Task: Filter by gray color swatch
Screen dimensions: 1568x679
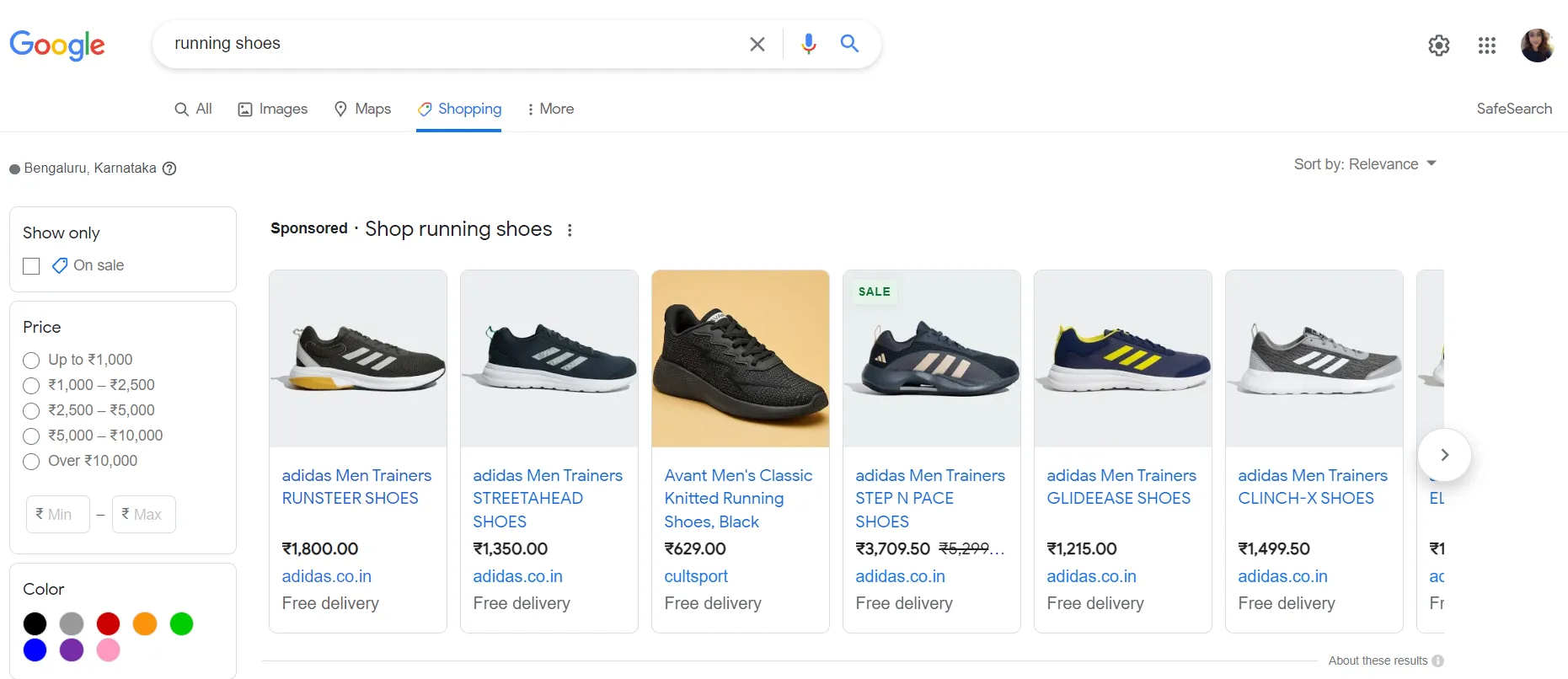Action: click(72, 623)
